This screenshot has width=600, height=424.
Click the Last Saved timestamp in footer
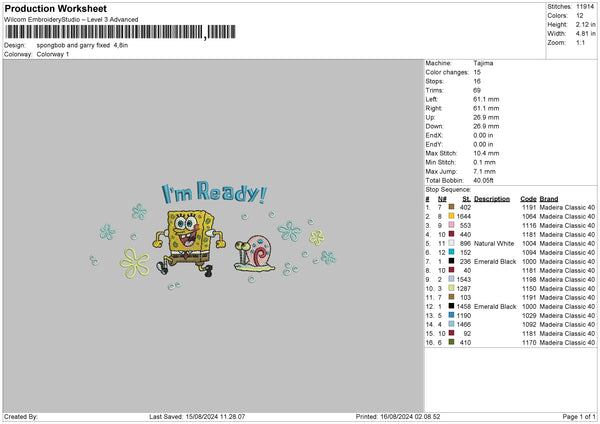coord(238,416)
